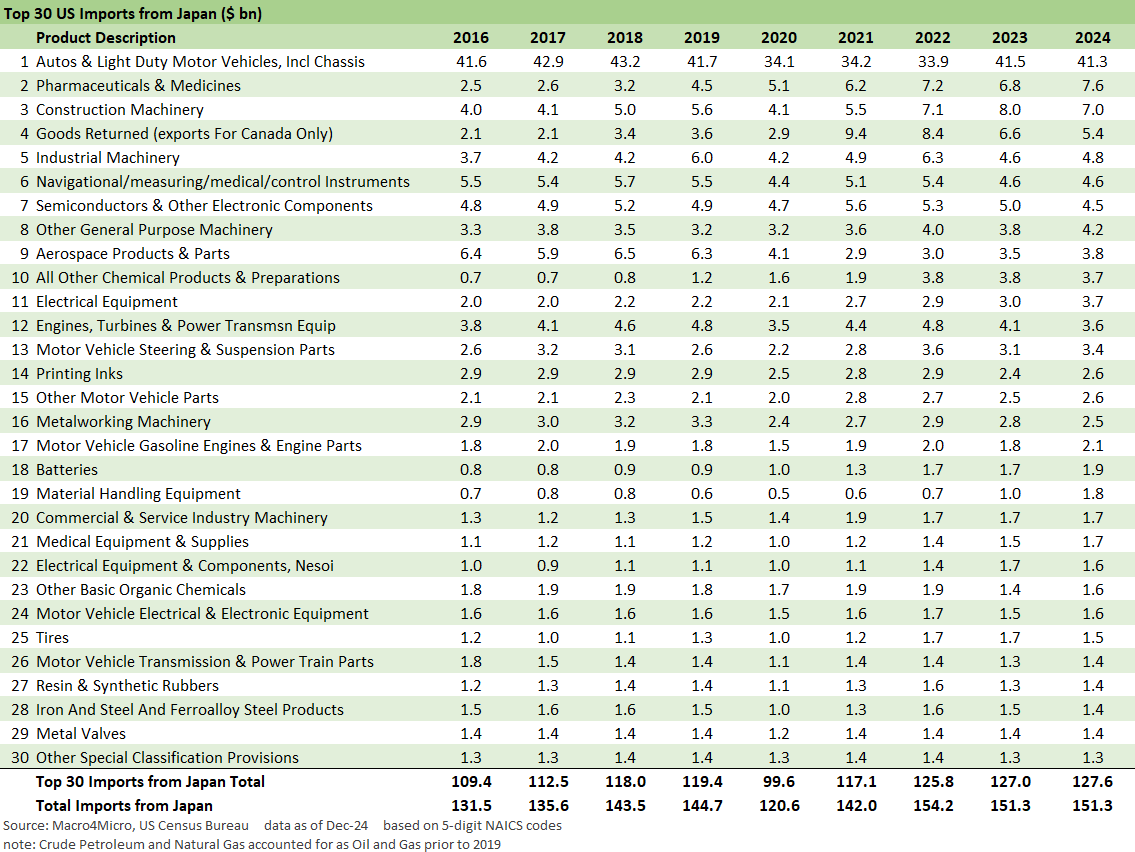
Task: Select Pharmaceuticals 2024 value 7.6
Action: pyautogui.click(x=1093, y=85)
